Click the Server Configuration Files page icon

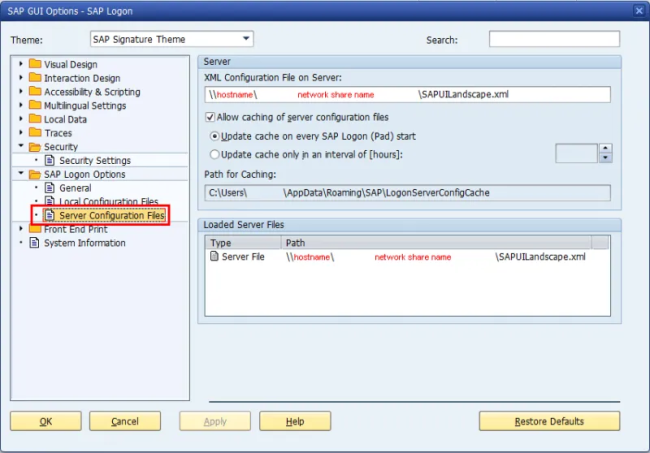(x=50, y=215)
